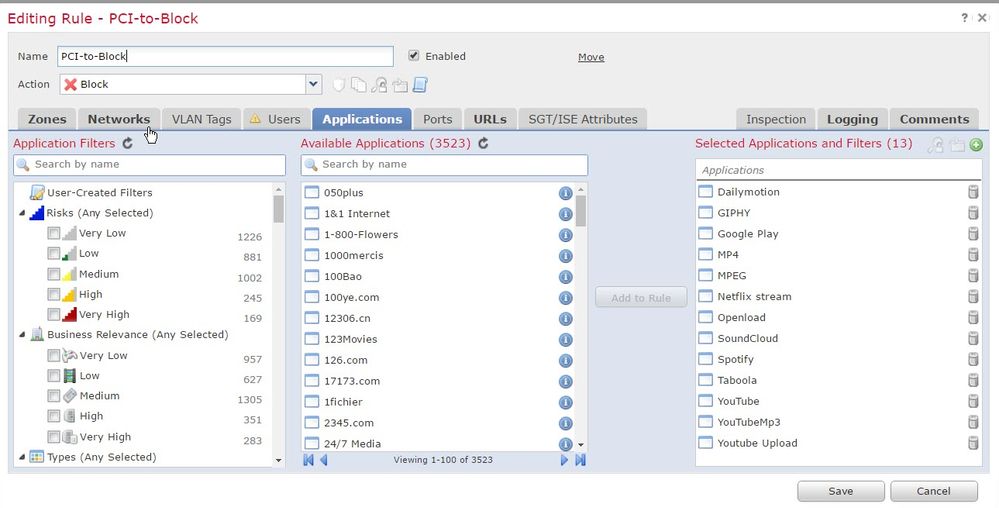This screenshot has height=508, width=999.
Task: Open the Users tab
Action: [276, 119]
